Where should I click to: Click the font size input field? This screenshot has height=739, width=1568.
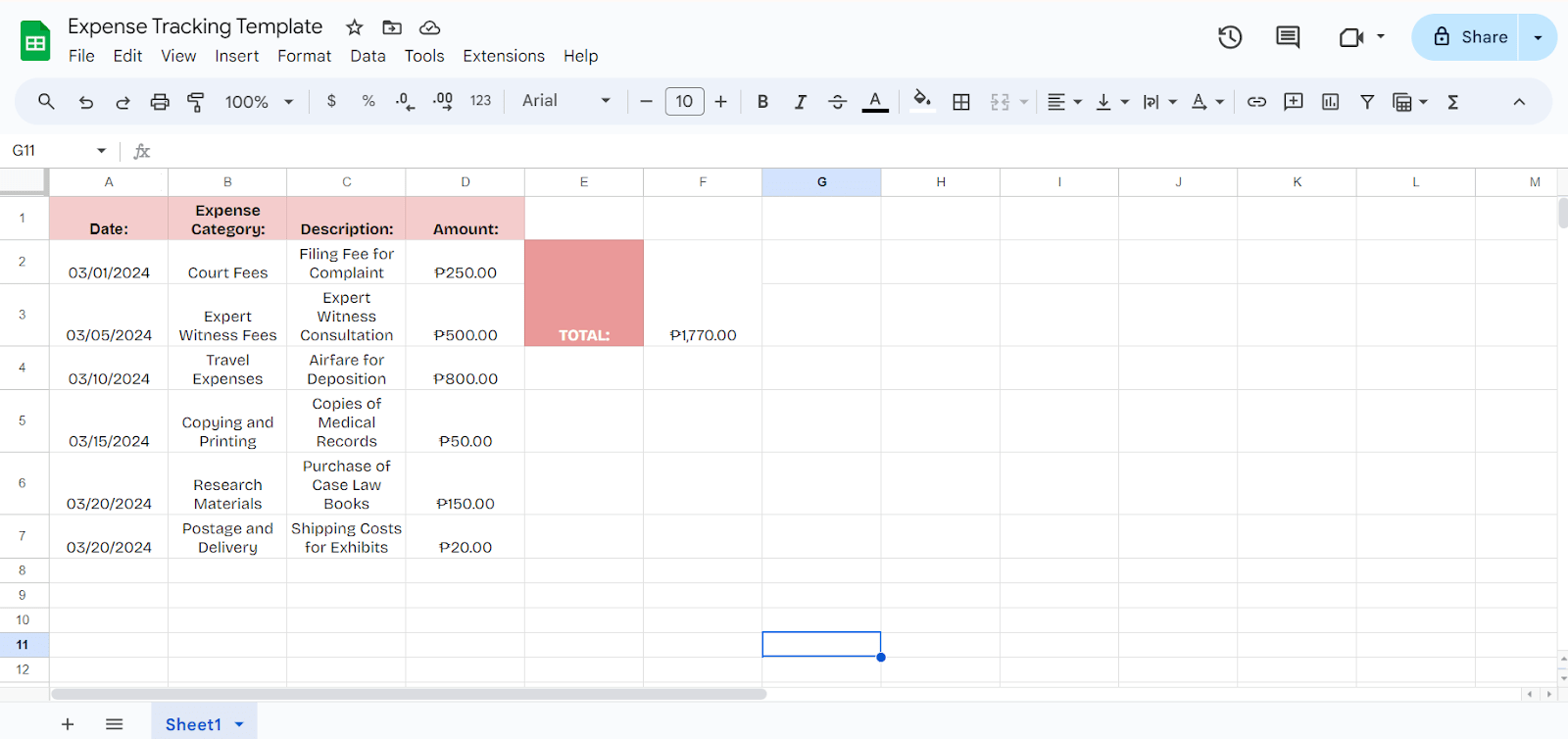(684, 101)
